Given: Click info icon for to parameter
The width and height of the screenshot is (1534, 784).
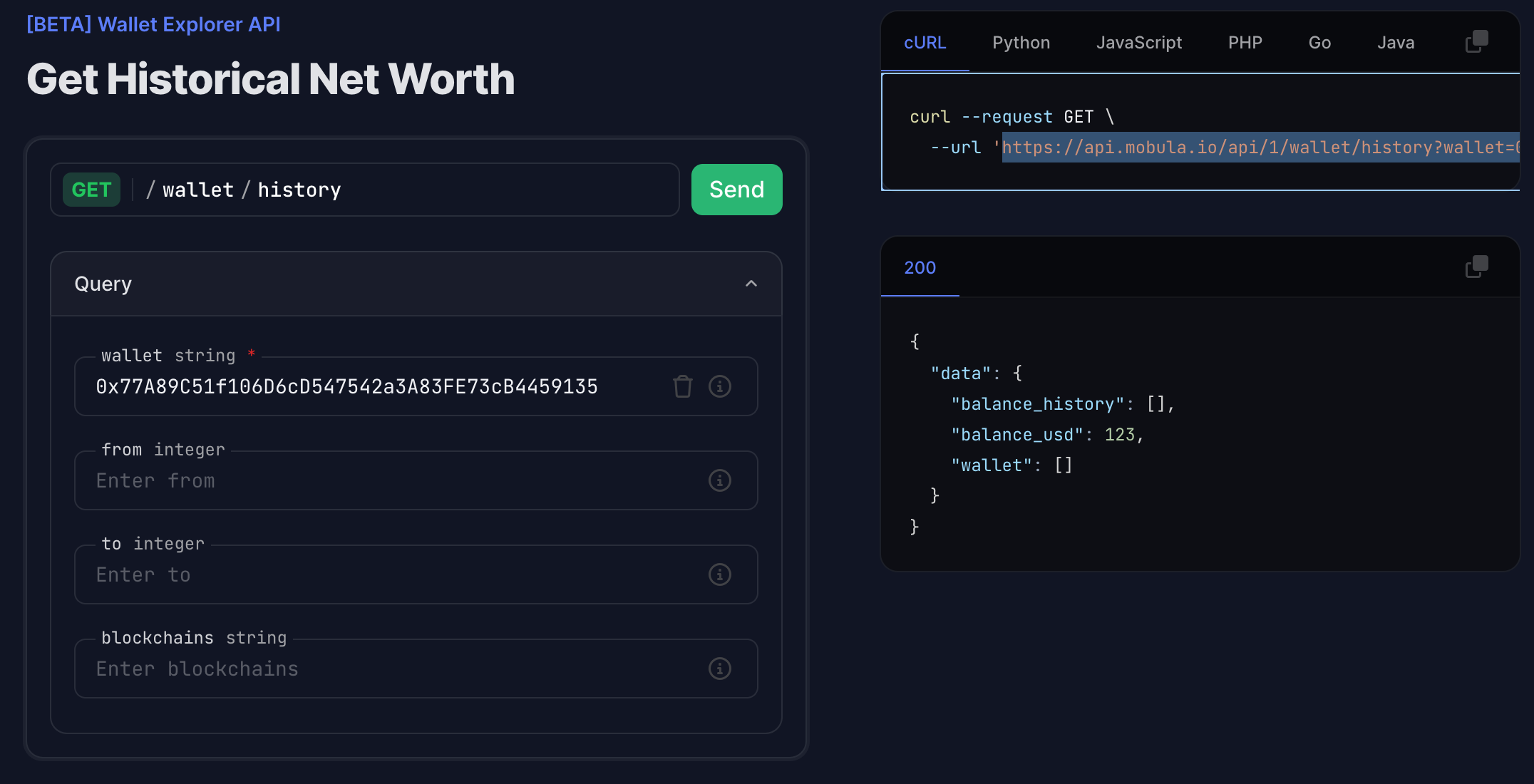Looking at the screenshot, I should 719,574.
